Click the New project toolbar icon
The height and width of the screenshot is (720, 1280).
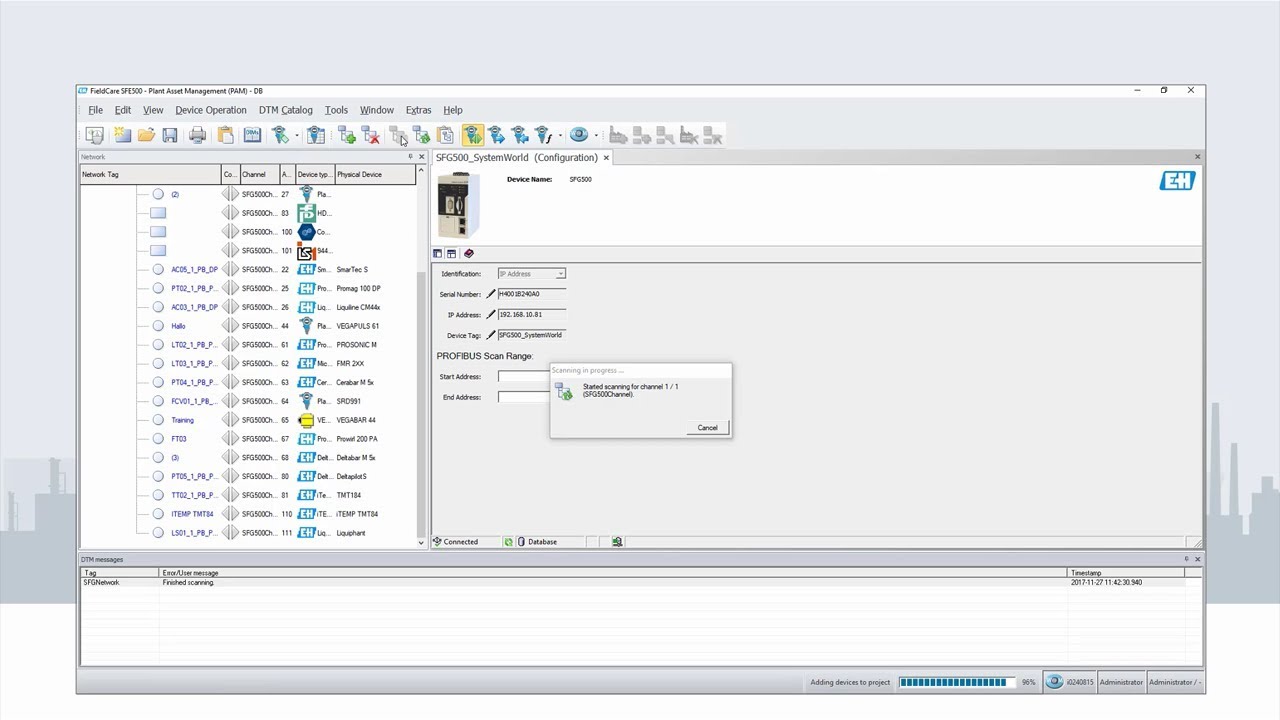click(122, 135)
